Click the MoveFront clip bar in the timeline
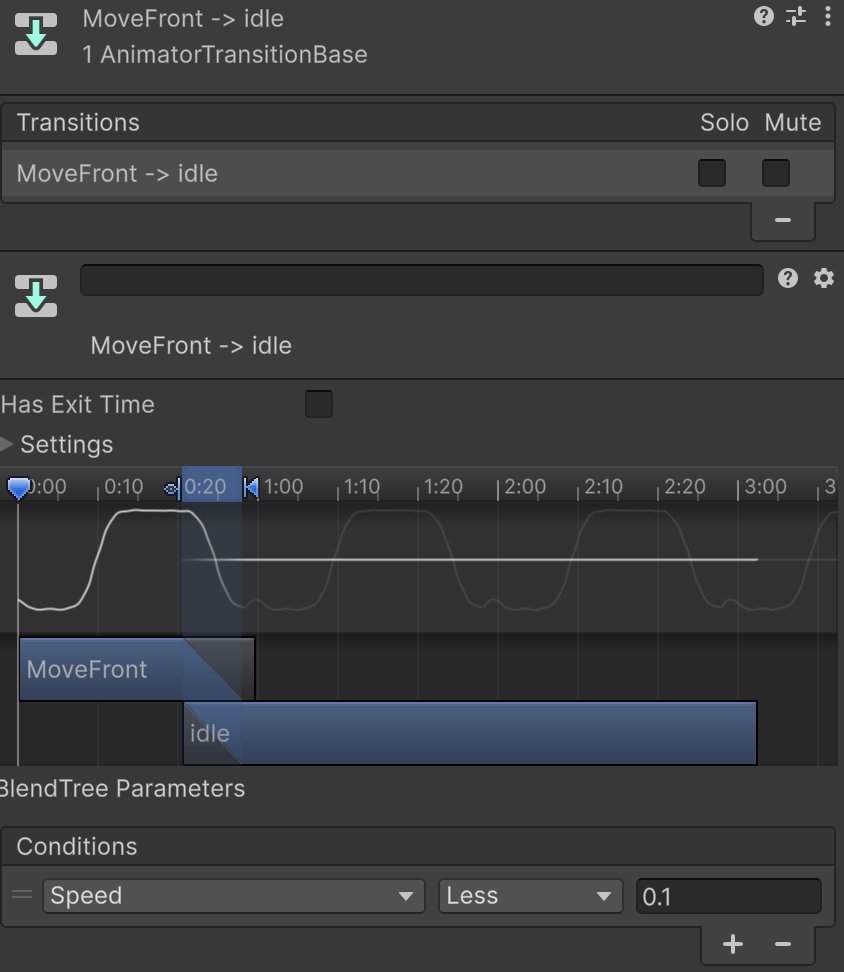Screen dimensions: 844x972 (137, 669)
